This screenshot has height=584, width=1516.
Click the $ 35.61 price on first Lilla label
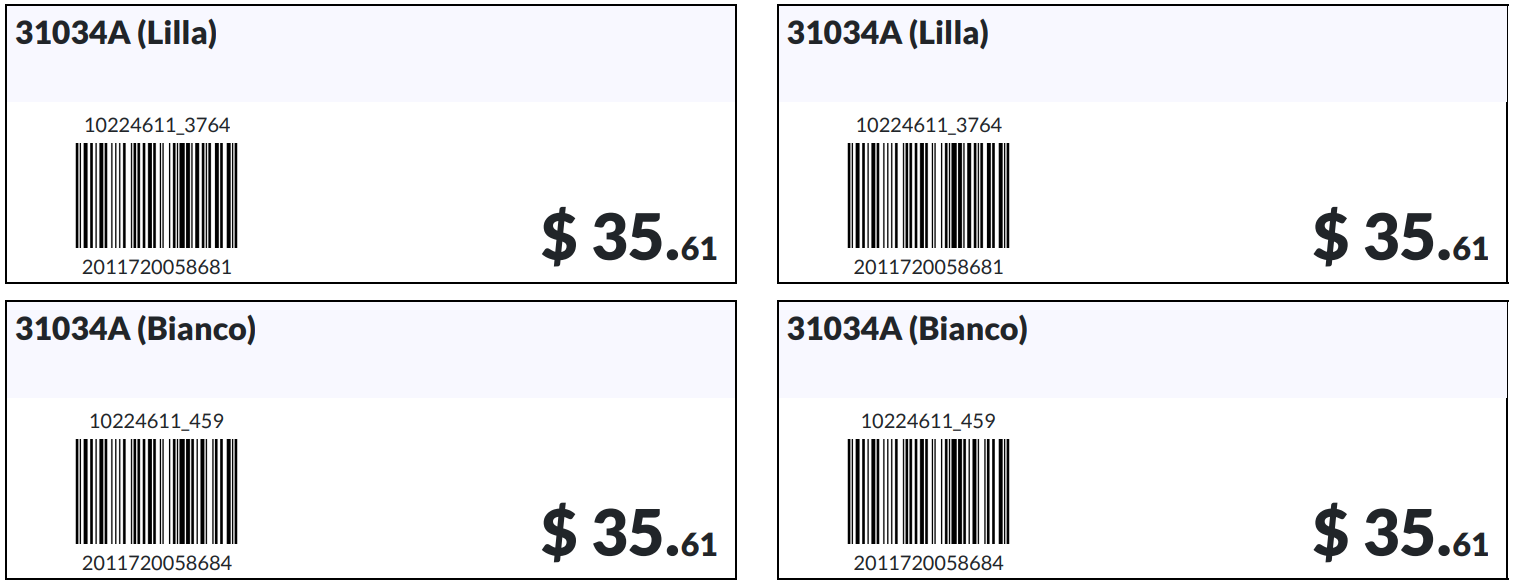point(630,238)
